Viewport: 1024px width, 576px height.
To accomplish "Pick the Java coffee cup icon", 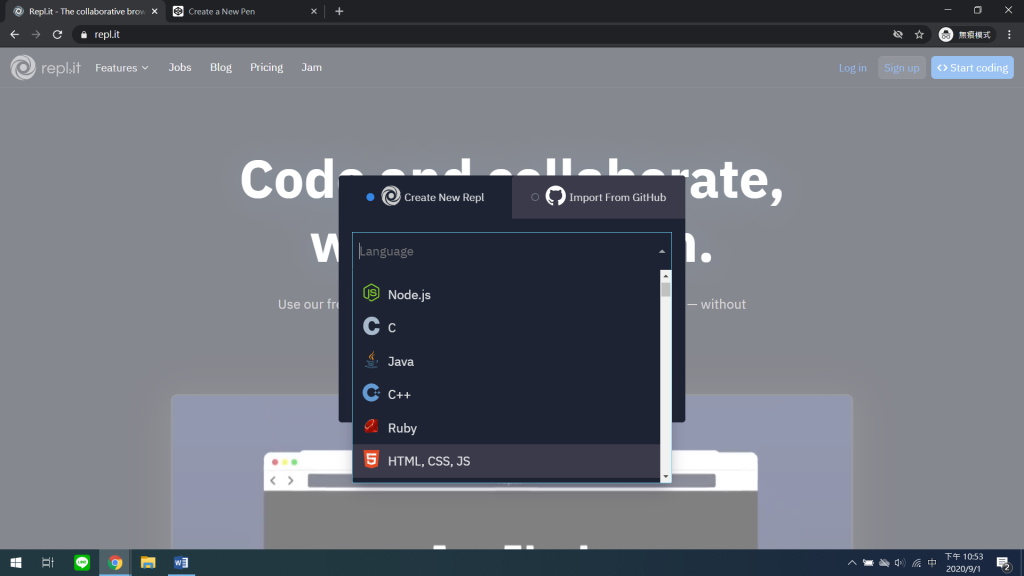I will (371, 360).
